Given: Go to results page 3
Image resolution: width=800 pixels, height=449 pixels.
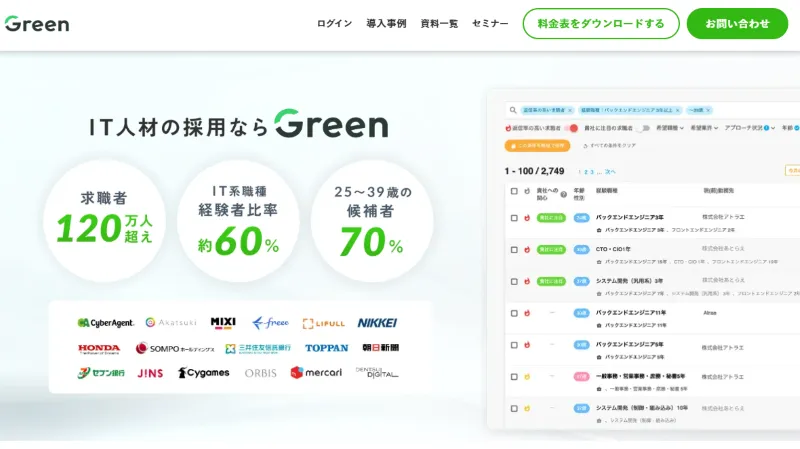Looking at the screenshot, I should click(591, 172).
